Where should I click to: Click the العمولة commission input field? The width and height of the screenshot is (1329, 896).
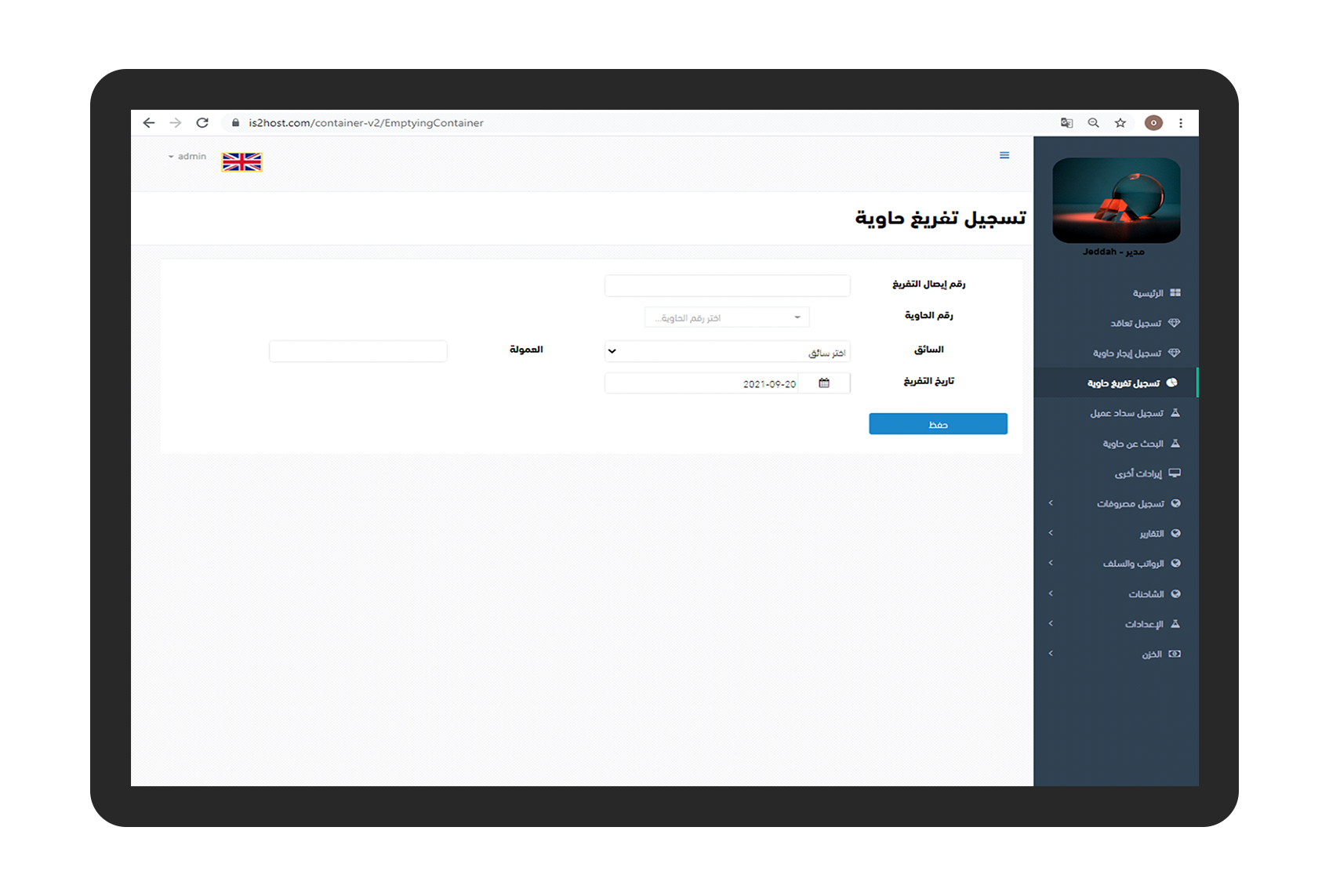358,351
